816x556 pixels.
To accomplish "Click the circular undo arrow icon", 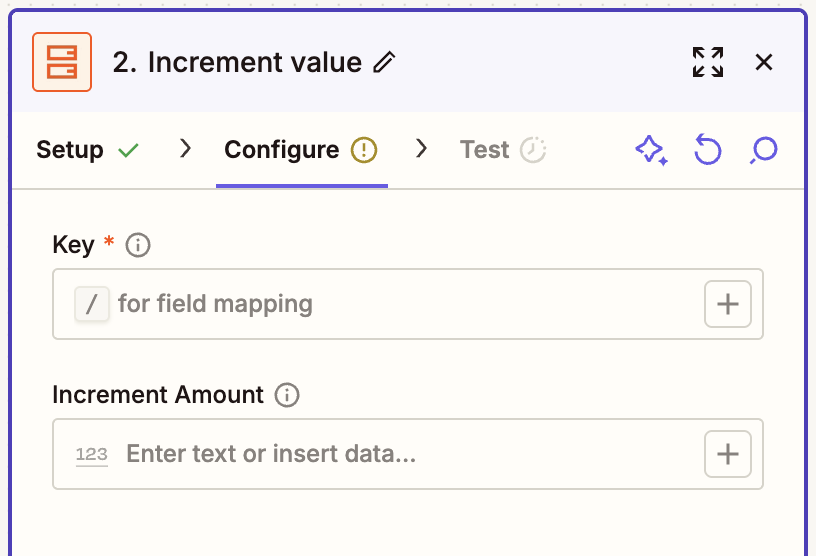I will coord(708,150).
